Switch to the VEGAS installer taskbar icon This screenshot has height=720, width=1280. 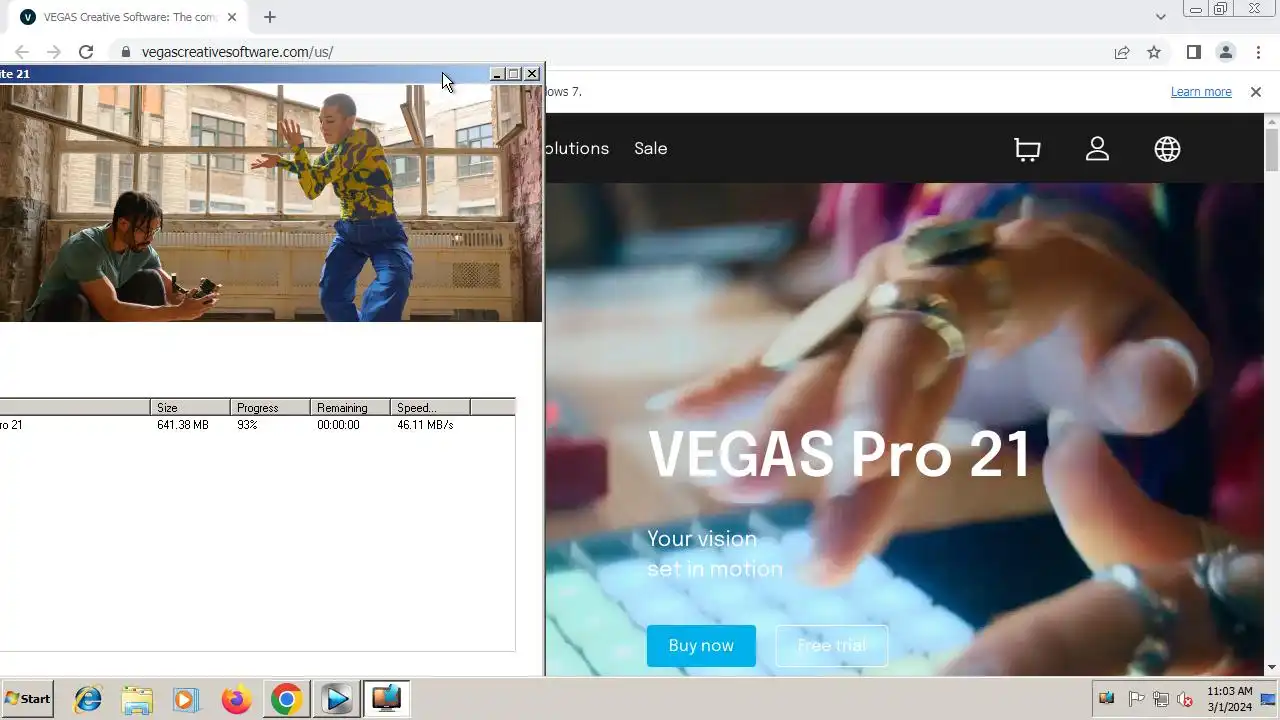click(386, 699)
